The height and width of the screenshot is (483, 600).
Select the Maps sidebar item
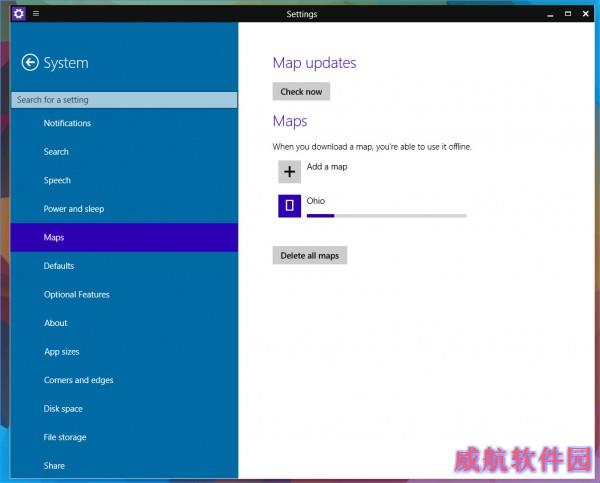124,237
